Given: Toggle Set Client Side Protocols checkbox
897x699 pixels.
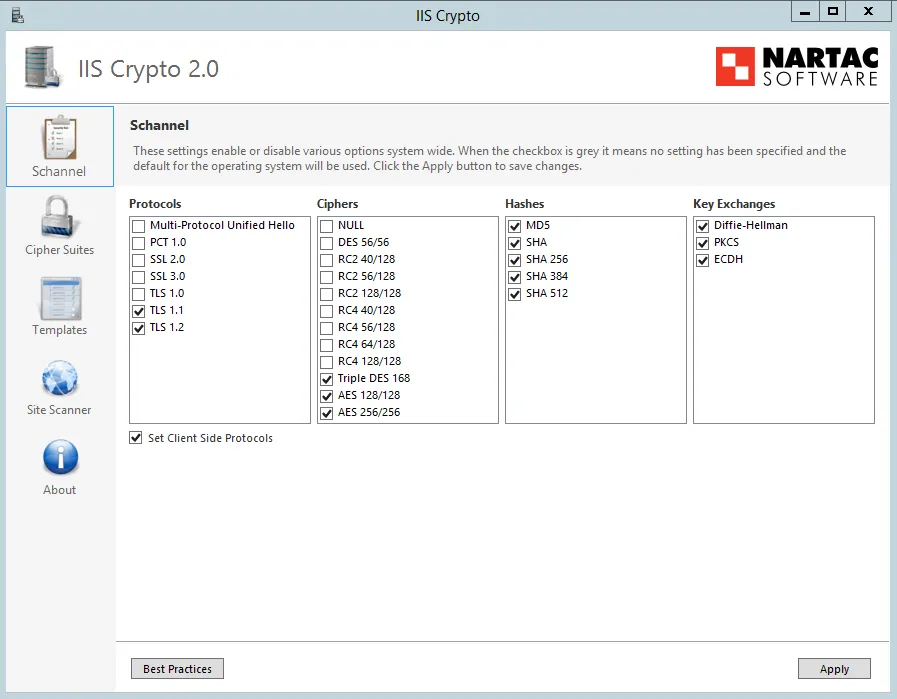Looking at the screenshot, I should (x=136, y=438).
